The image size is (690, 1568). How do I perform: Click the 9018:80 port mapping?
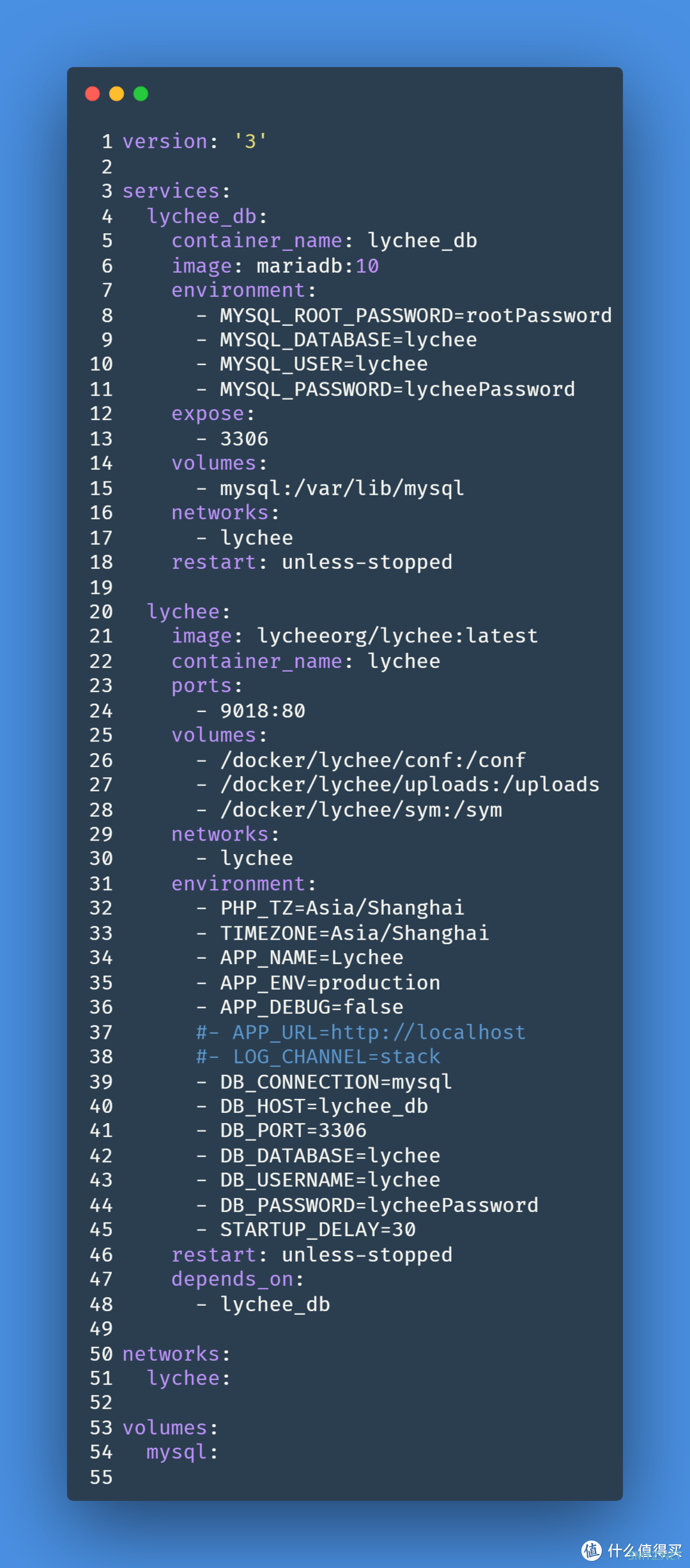pyautogui.click(x=263, y=711)
